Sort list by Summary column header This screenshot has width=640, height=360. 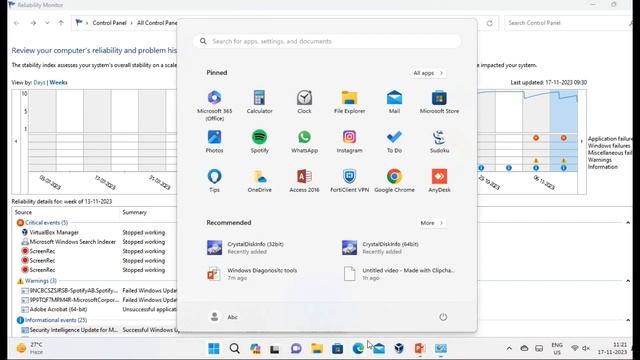pos(134,212)
